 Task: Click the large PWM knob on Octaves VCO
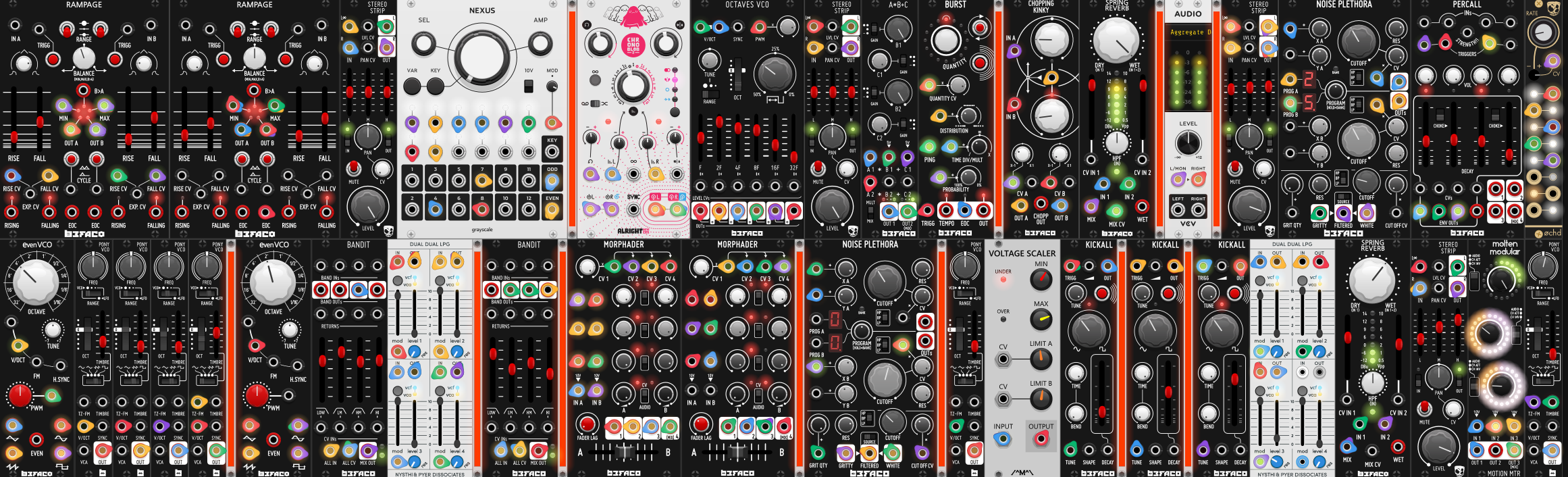[x=774, y=74]
